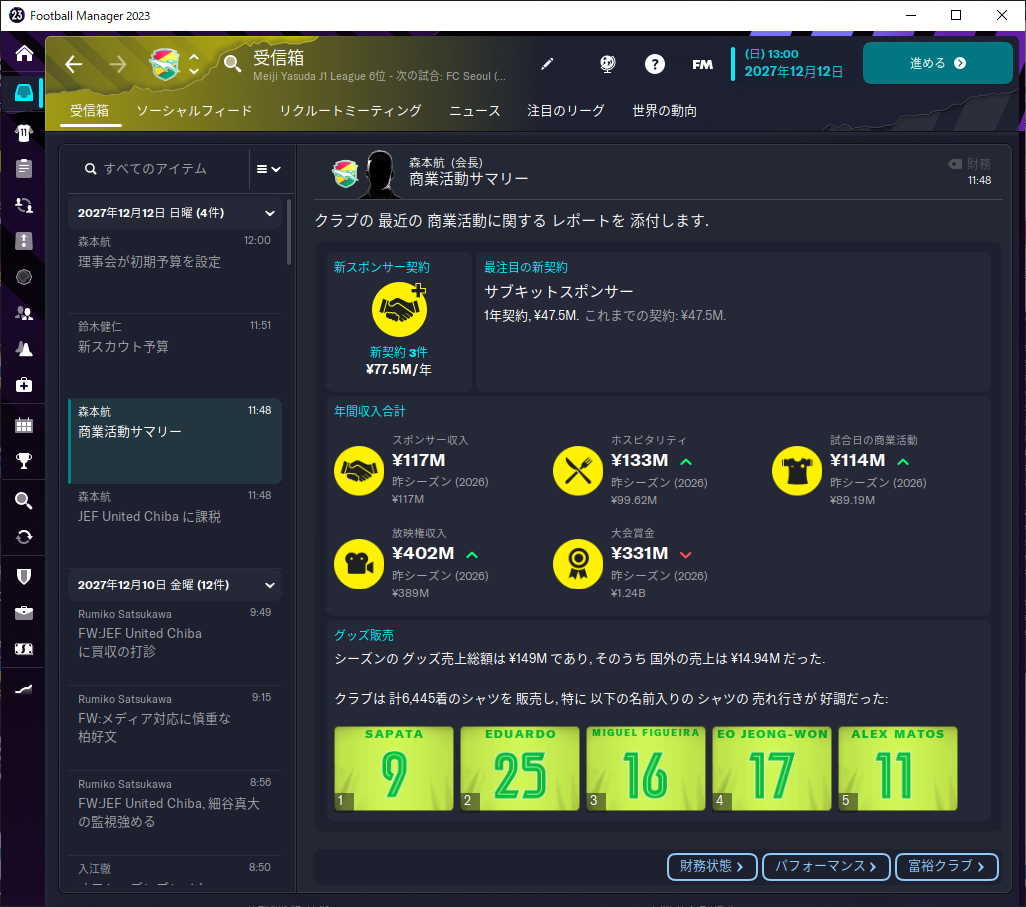Image resolution: width=1026 pixels, height=907 pixels.
Task: Select the 商業活動サマリー message
Action: coord(175,440)
